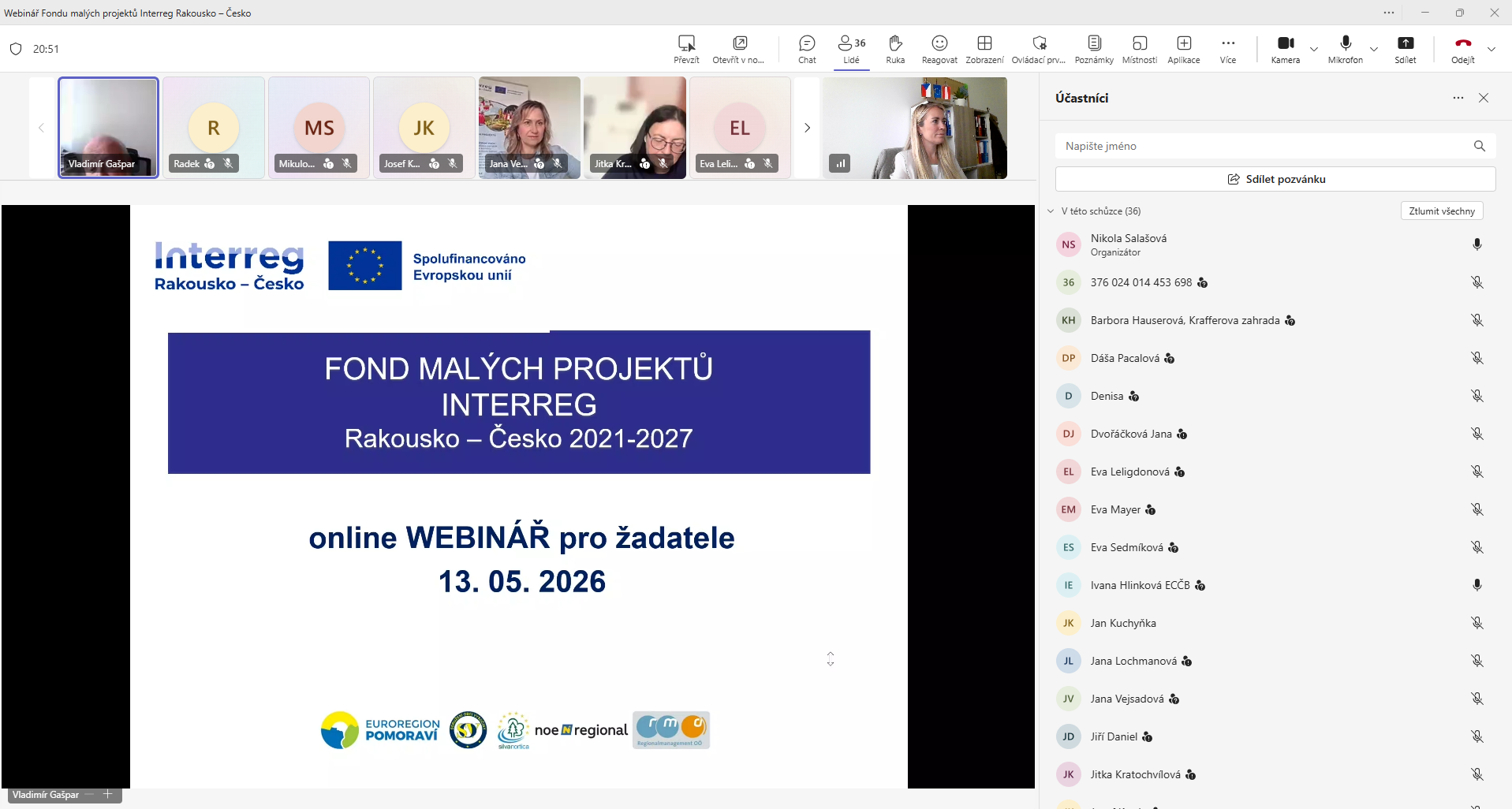Click the Sdílet share screen button

(1406, 49)
